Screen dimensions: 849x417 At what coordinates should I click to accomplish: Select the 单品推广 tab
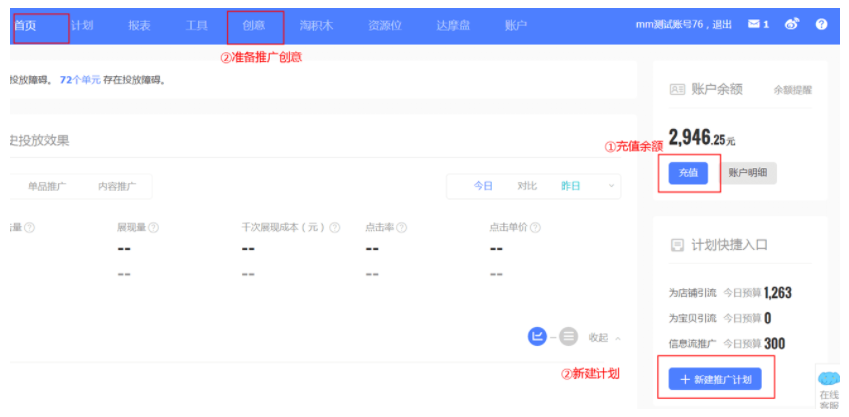point(47,186)
